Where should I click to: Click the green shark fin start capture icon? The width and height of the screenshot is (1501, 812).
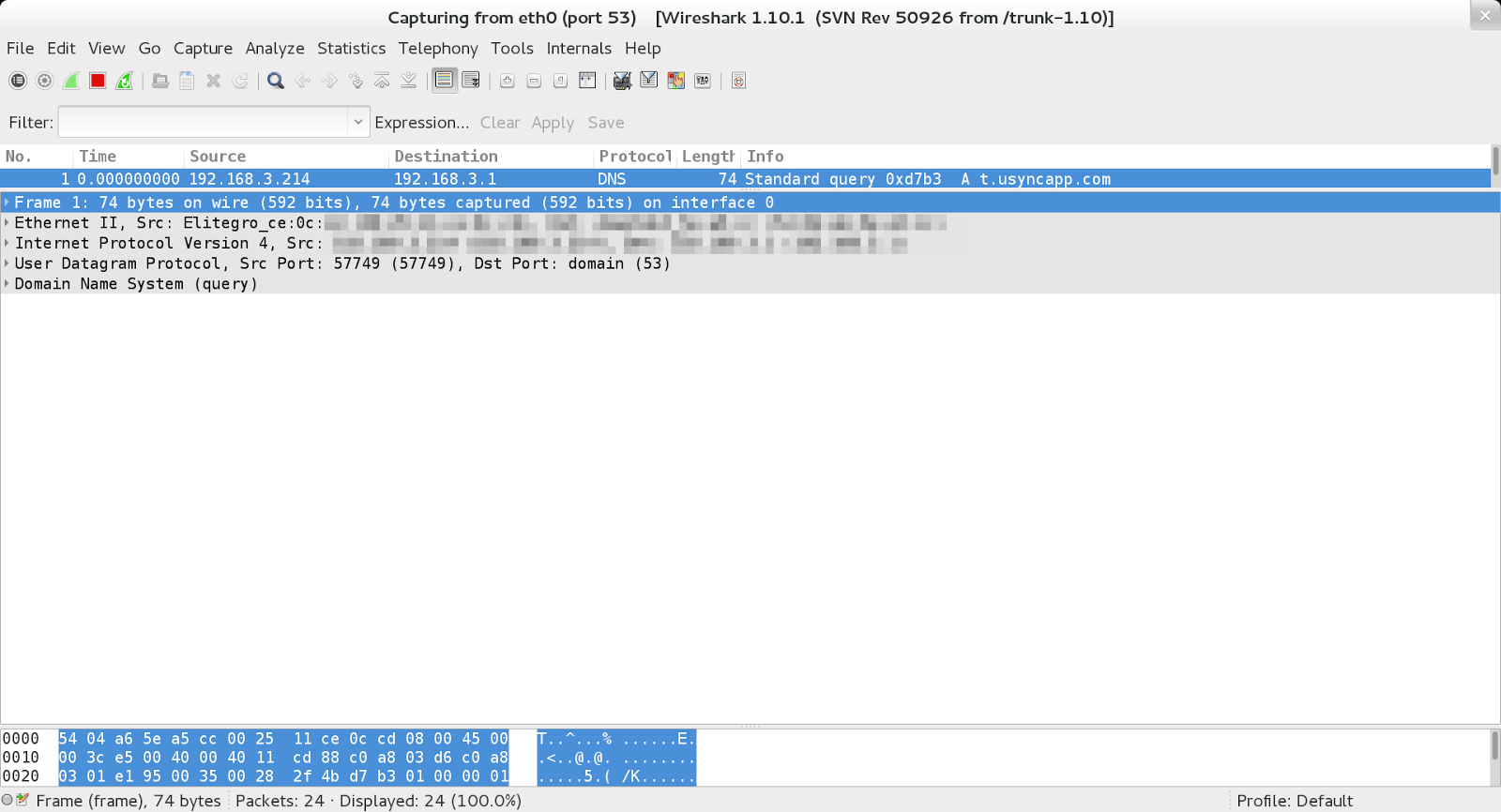[x=70, y=81]
